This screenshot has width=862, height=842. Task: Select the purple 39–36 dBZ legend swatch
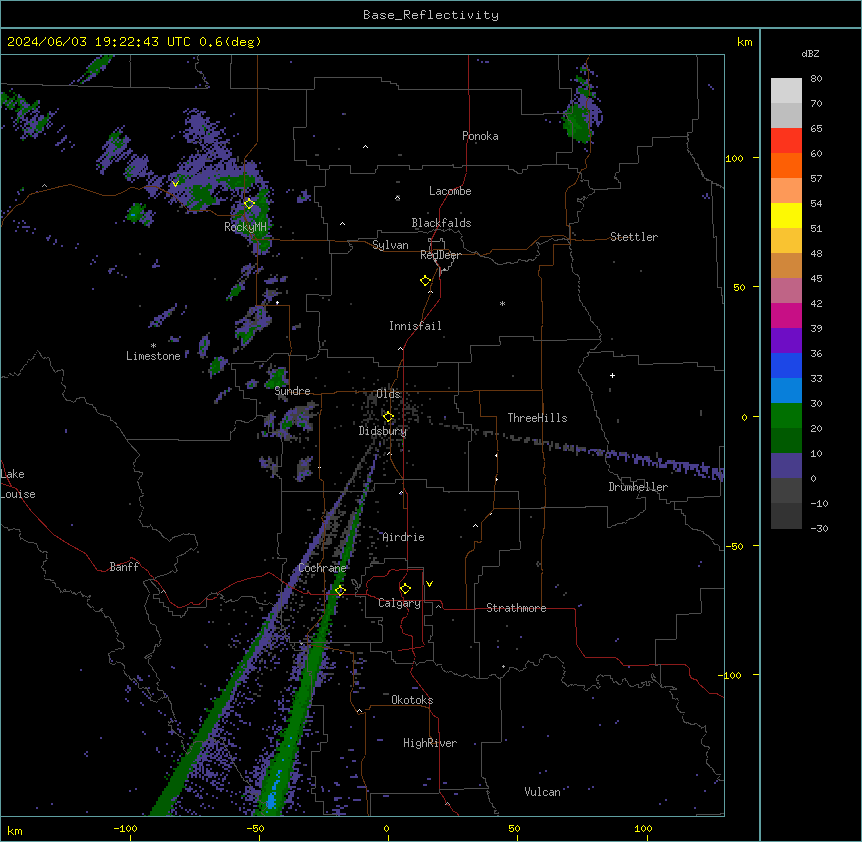(x=786, y=341)
